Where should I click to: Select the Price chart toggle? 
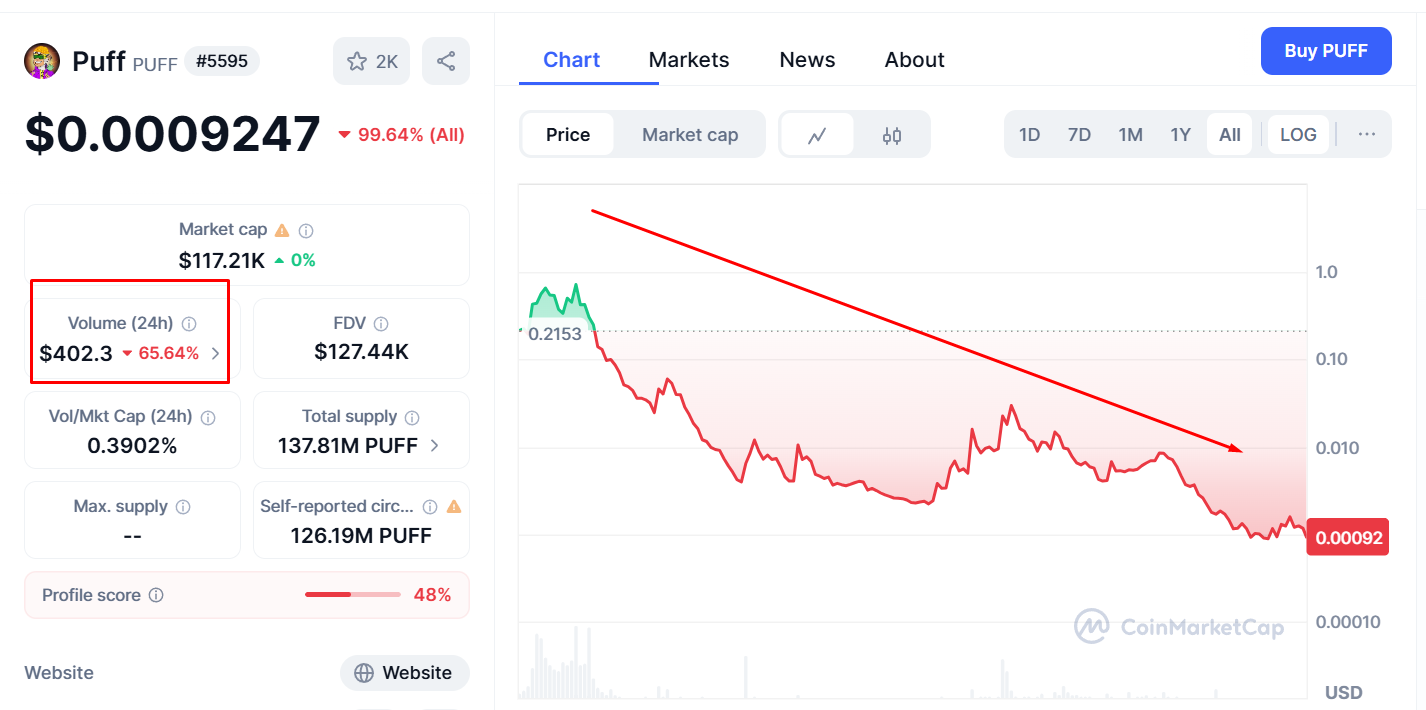tap(568, 135)
